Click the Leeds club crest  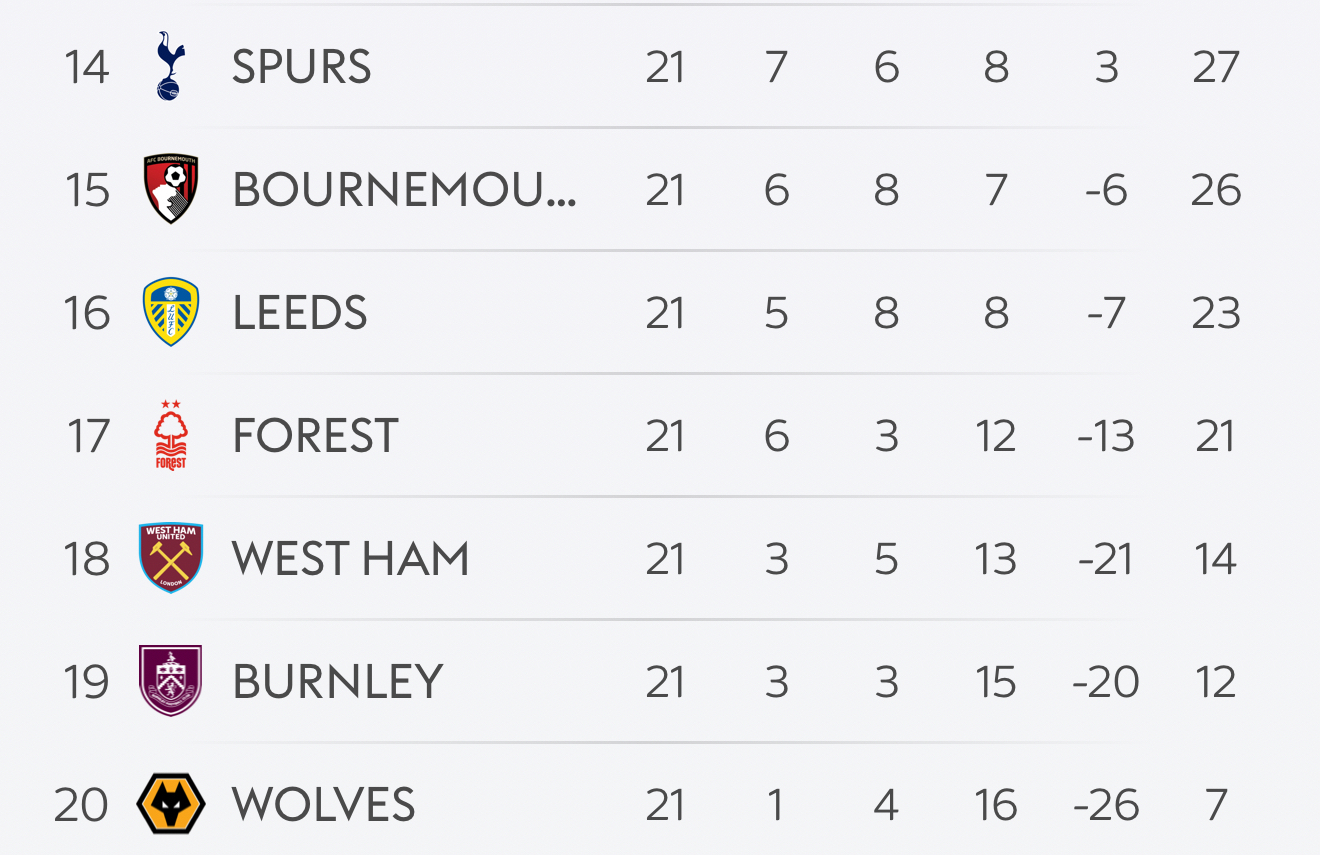(x=171, y=312)
